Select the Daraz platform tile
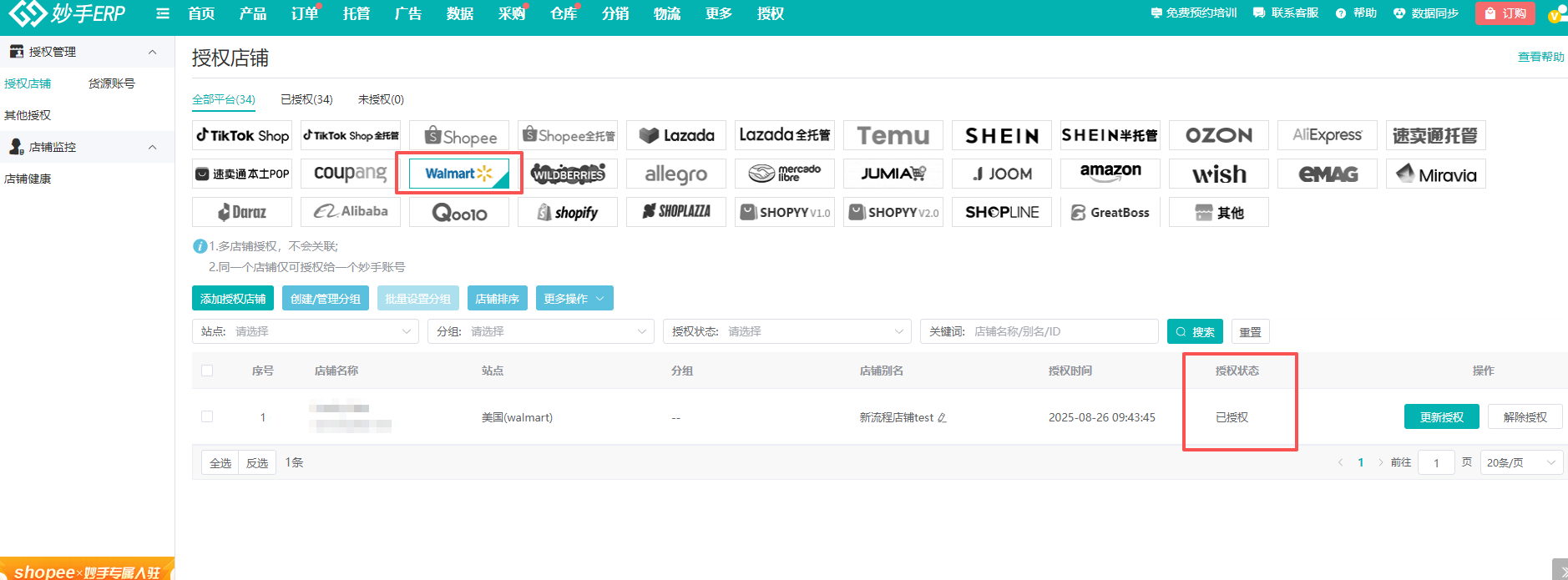The width and height of the screenshot is (1568, 580). pyautogui.click(x=242, y=212)
